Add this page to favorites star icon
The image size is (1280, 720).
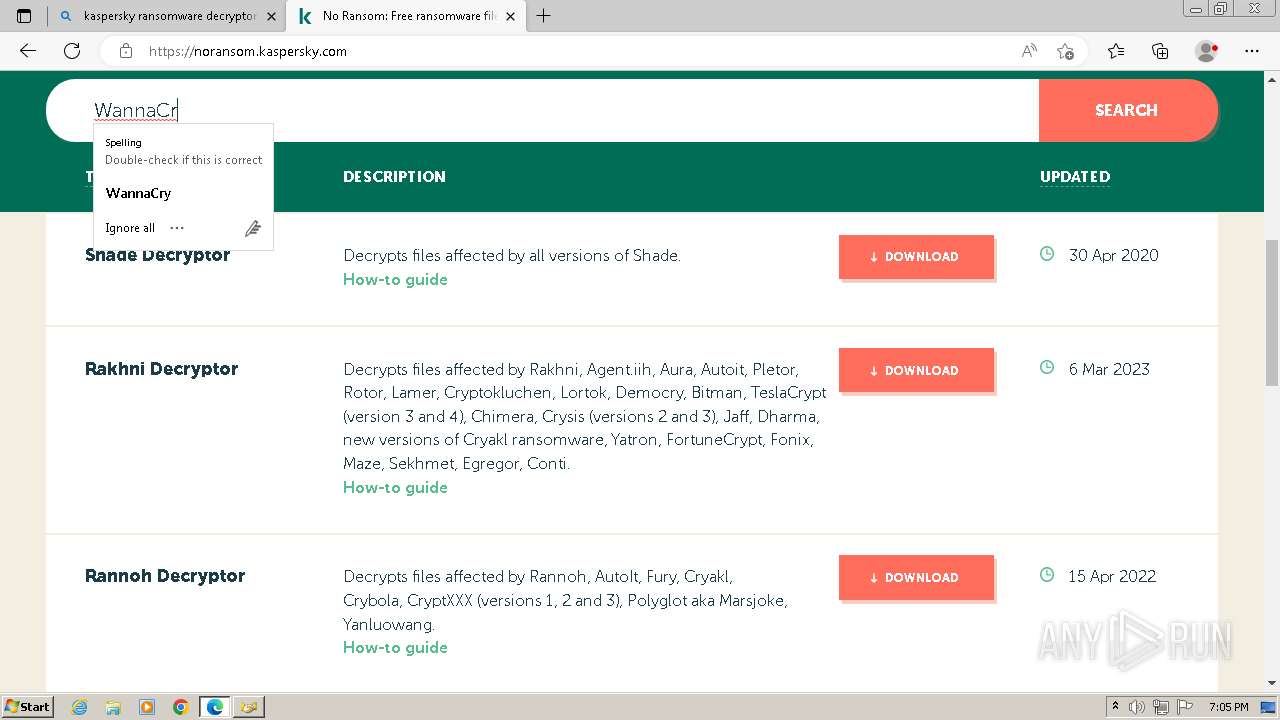[1065, 51]
